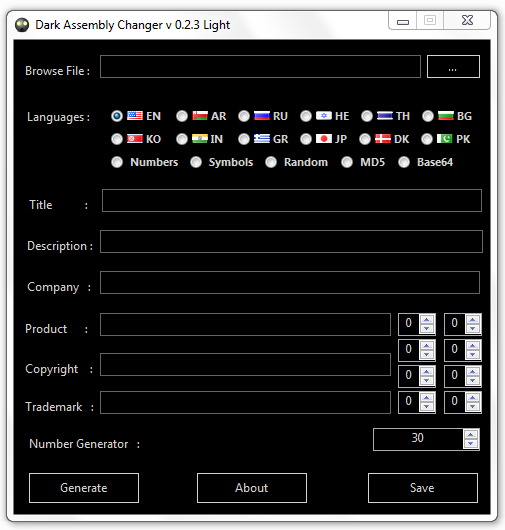Image resolution: width=505 pixels, height=530 pixels.
Task: Click into the Company input field
Action: (290, 282)
